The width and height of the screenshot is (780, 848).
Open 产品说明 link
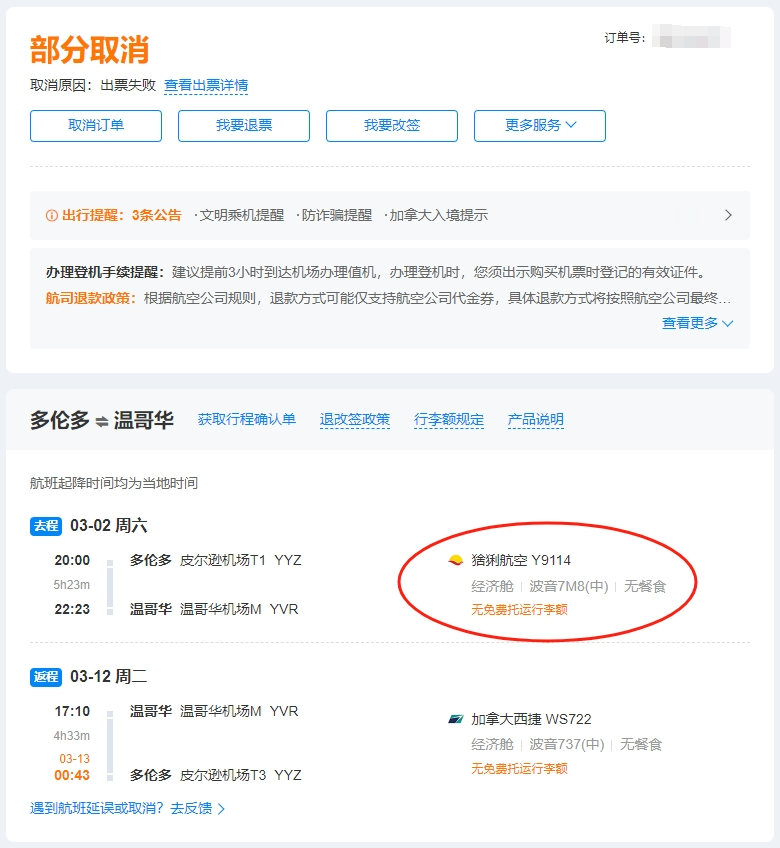coord(536,420)
